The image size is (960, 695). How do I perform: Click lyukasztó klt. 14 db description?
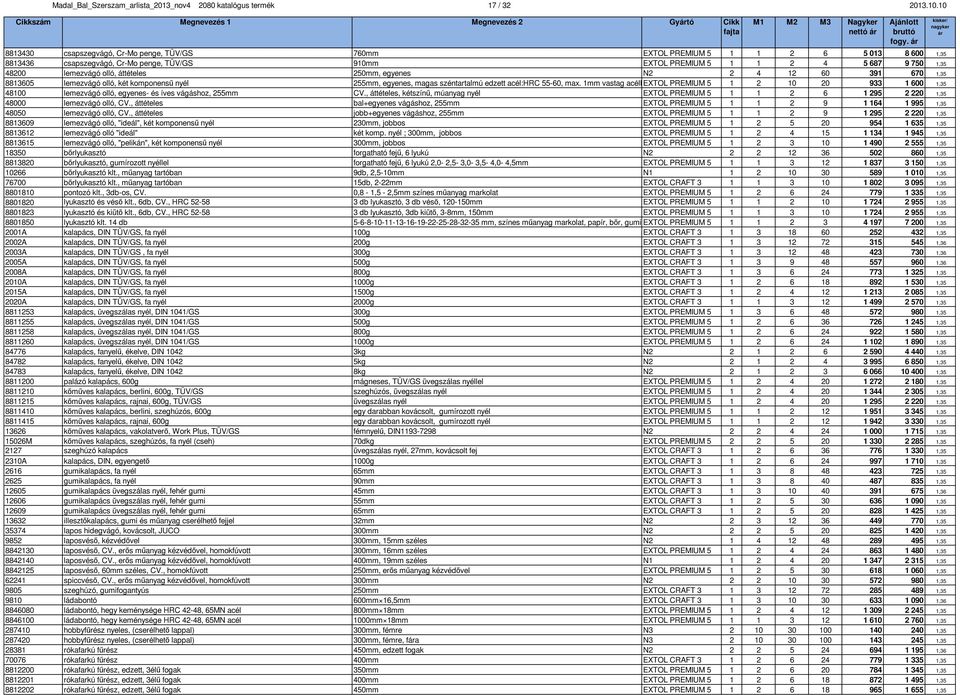pos(96,222)
